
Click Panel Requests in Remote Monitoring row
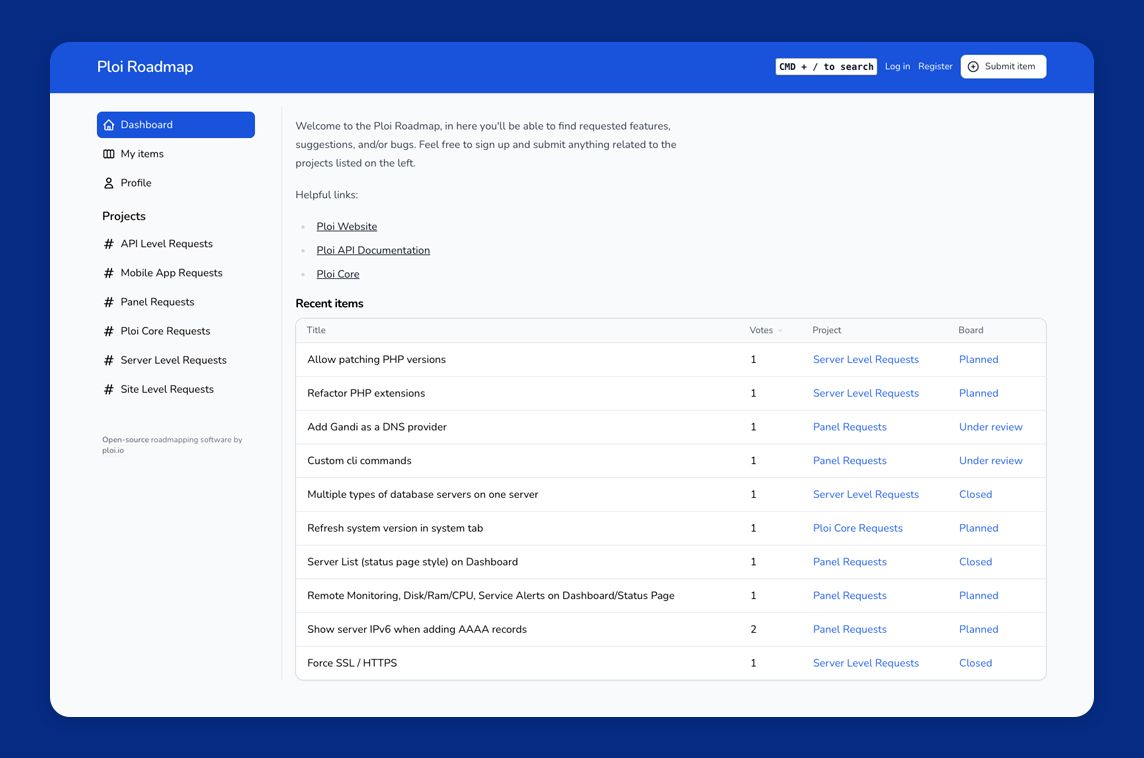click(849, 596)
